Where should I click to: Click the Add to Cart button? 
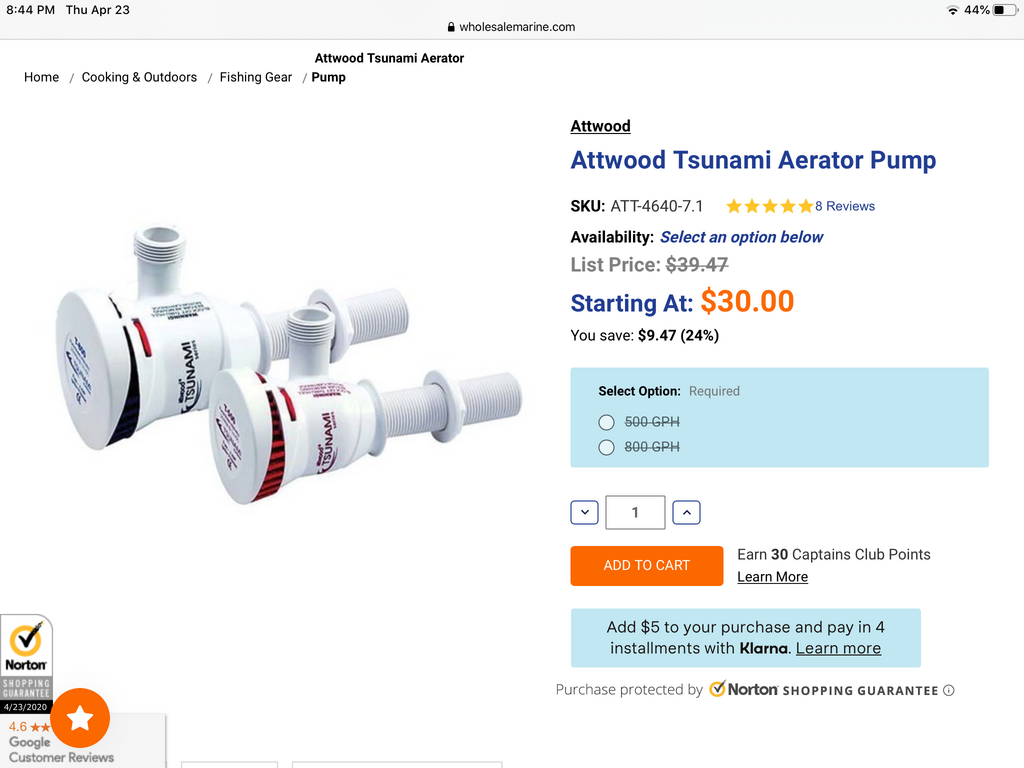point(646,565)
